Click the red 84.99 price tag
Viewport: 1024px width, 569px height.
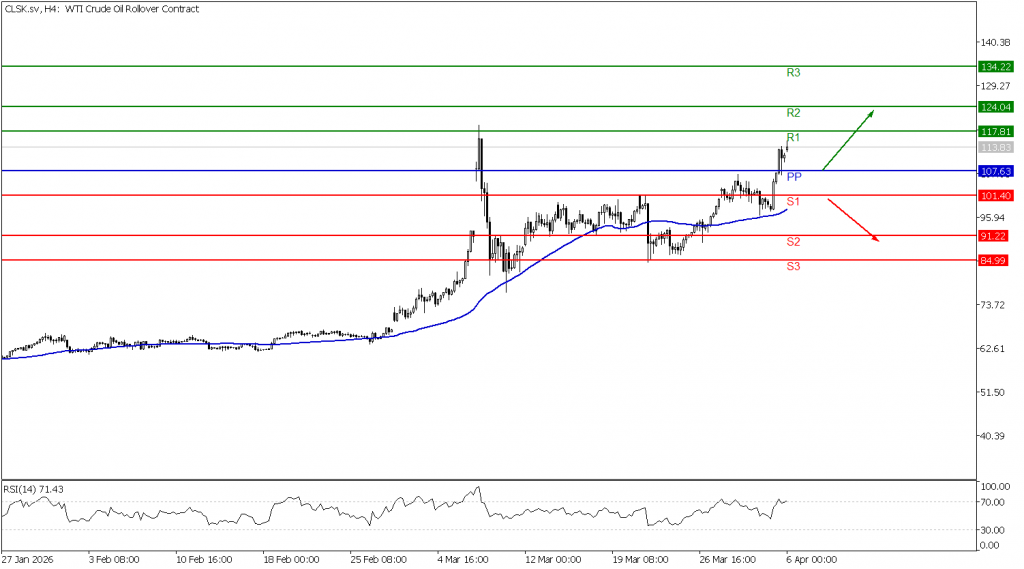(993, 260)
